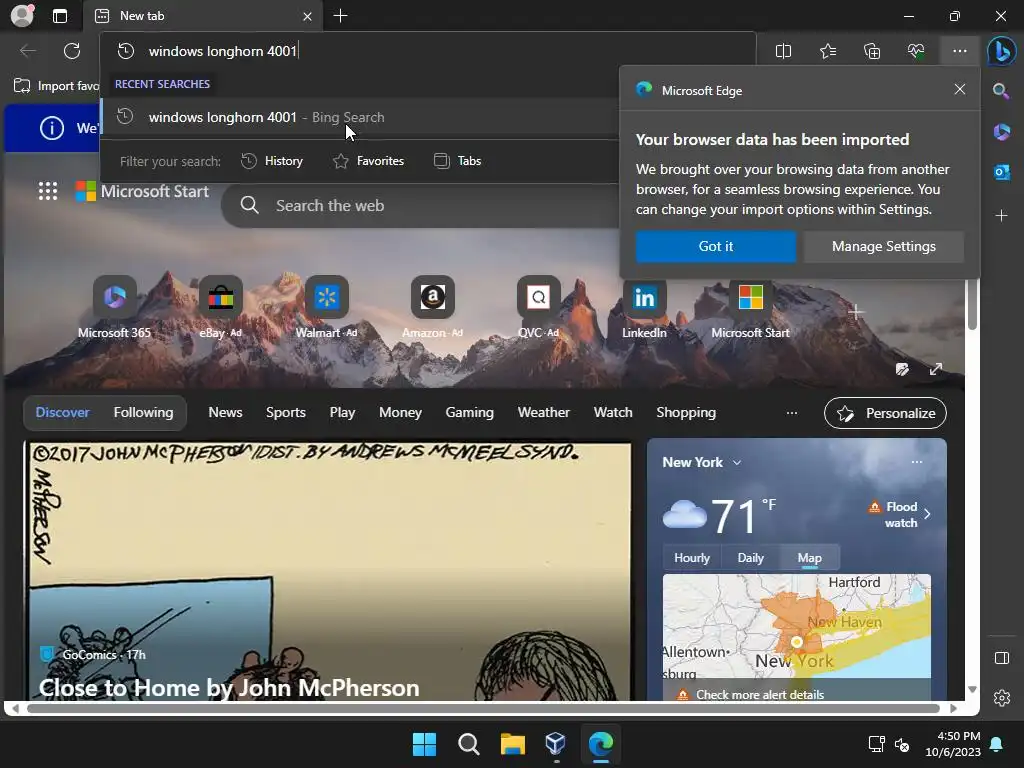Open Settings and more ellipsis menu
Image resolution: width=1024 pixels, height=768 pixels.
coord(959,51)
